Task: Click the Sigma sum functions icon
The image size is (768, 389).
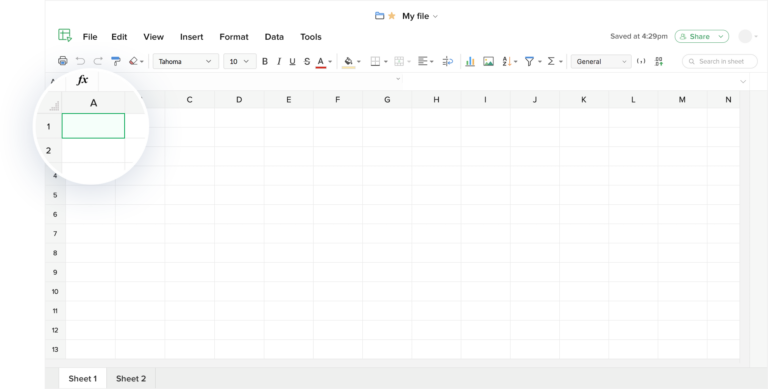Action: pos(551,61)
